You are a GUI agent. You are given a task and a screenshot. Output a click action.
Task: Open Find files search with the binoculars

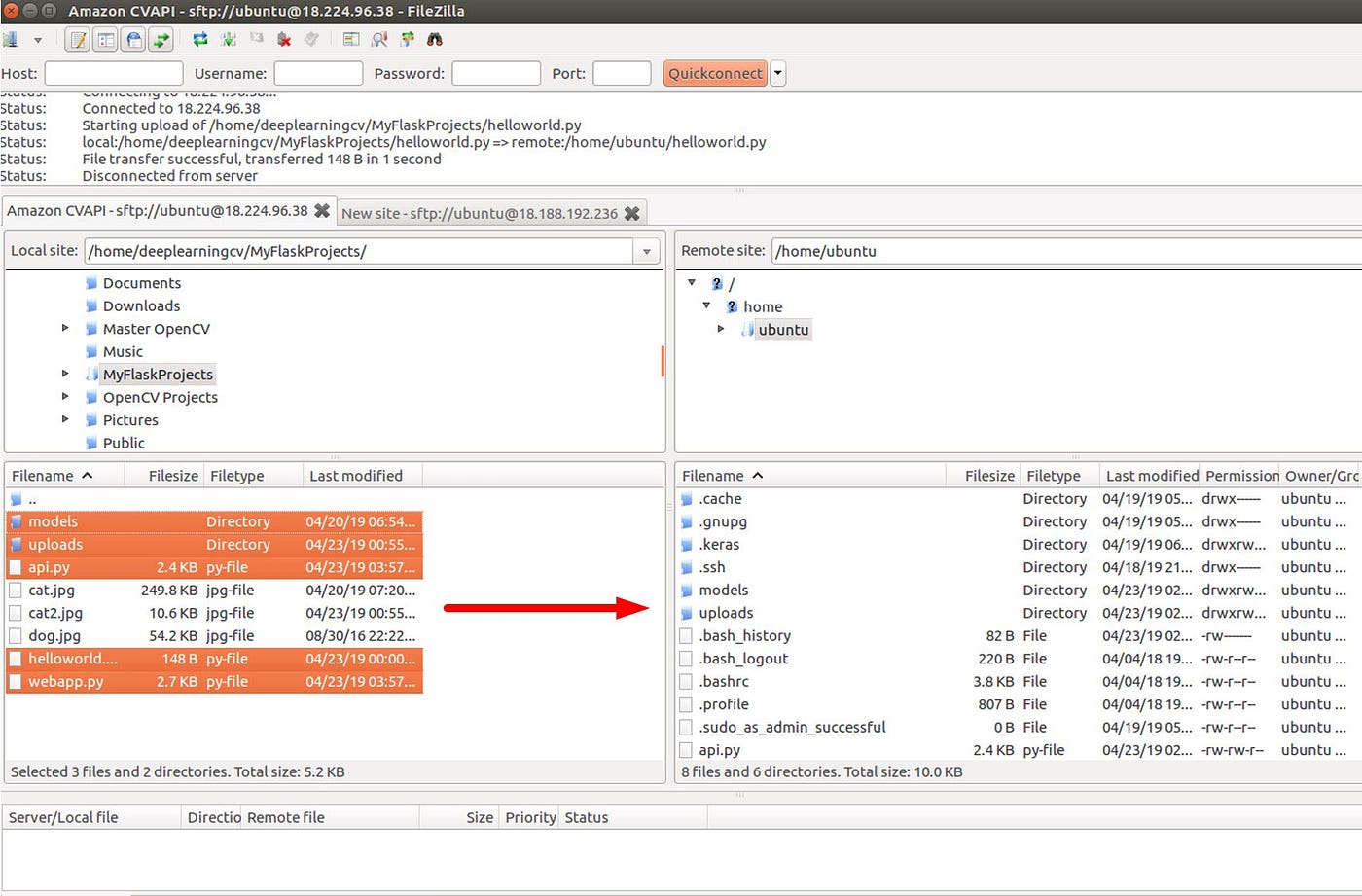(x=433, y=39)
